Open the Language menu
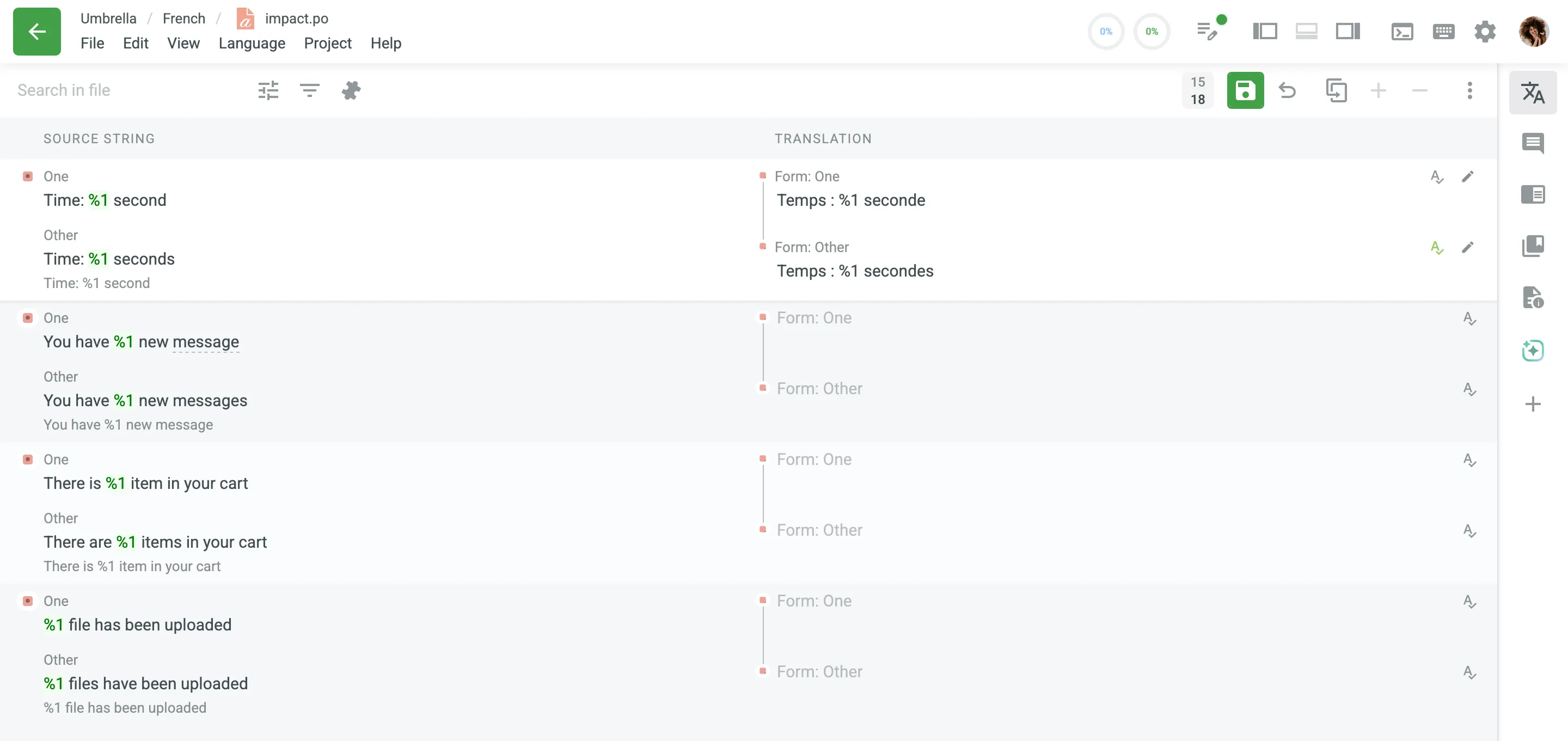 coord(252,43)
